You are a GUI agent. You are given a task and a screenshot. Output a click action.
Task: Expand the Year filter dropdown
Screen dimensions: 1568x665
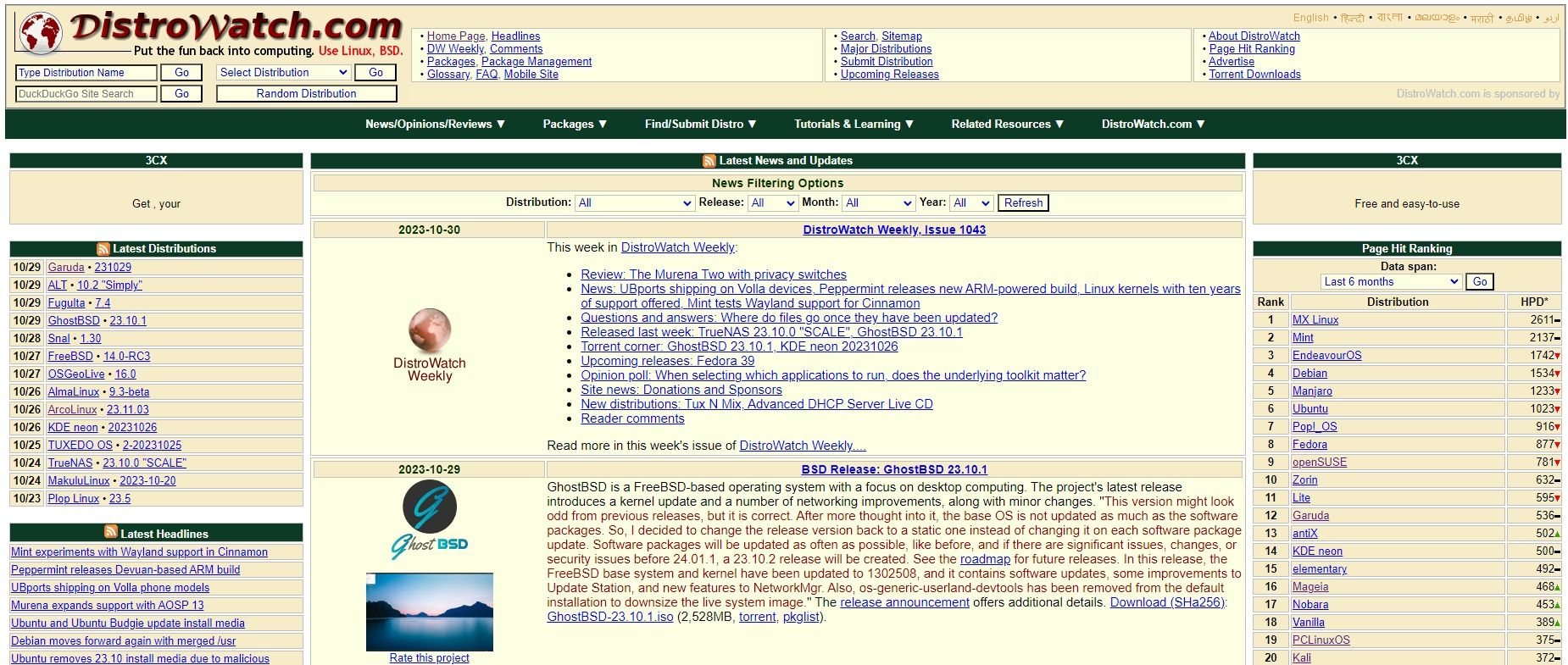click(971, 203)
